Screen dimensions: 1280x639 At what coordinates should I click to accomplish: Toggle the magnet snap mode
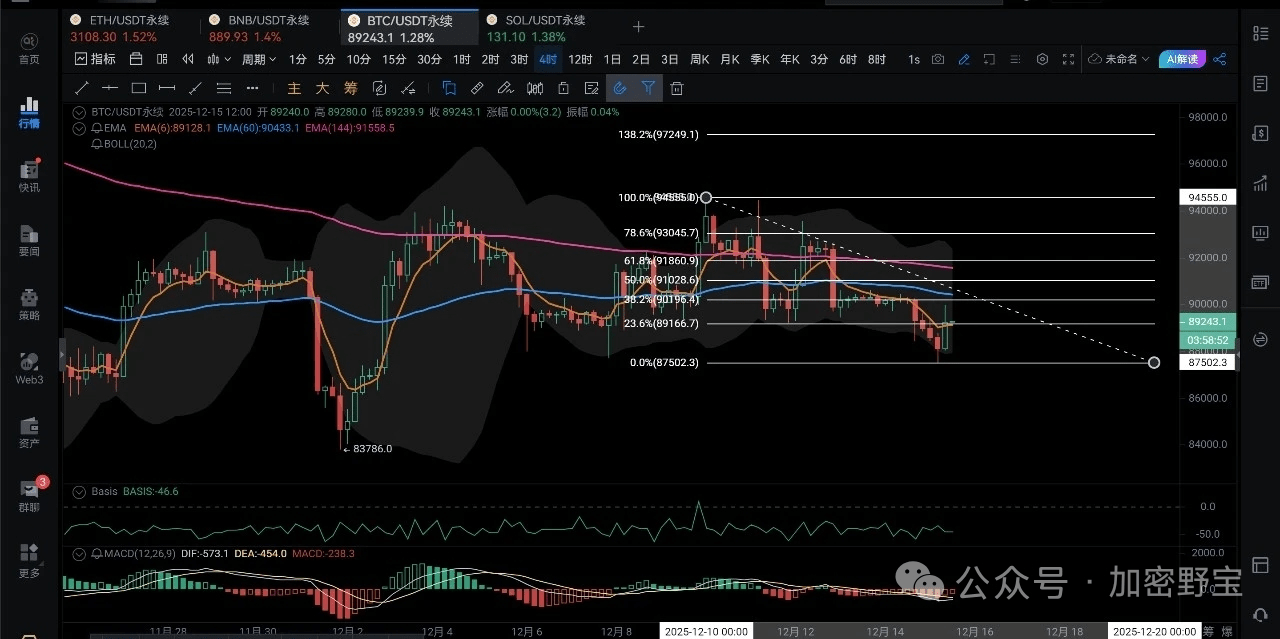[x=620, y=88]
